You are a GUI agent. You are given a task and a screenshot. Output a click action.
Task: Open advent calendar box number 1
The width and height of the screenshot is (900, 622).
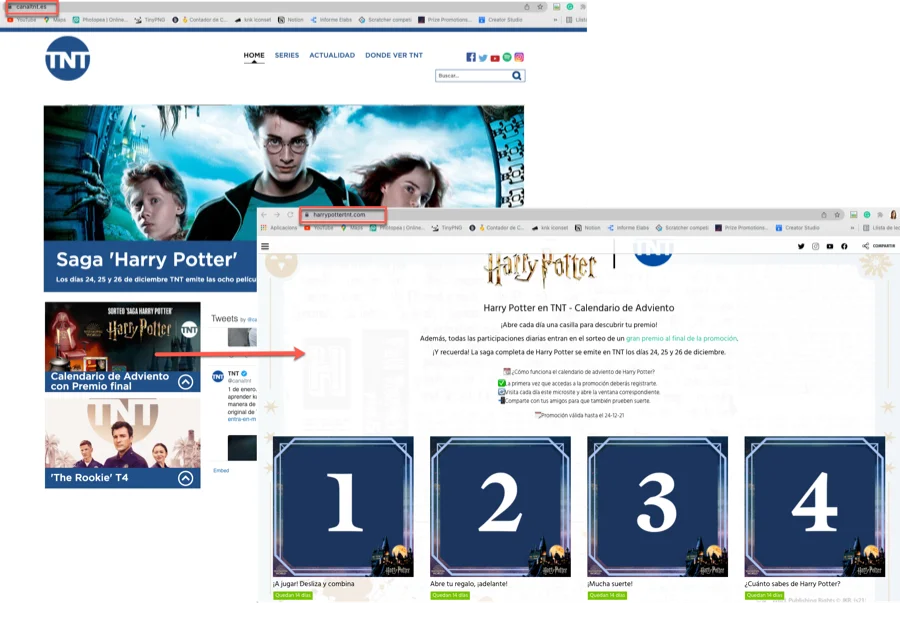[x=343, y=506]
